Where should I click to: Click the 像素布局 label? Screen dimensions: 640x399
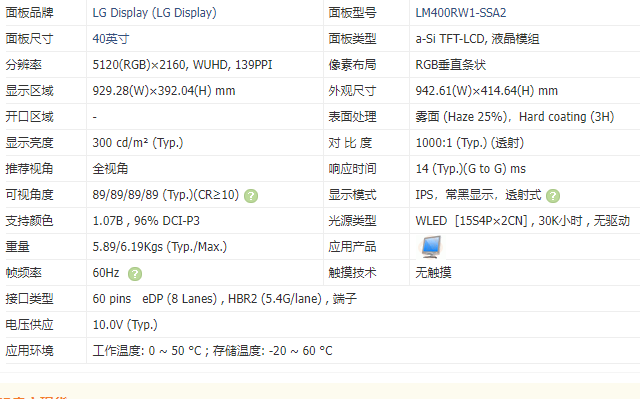352,65
